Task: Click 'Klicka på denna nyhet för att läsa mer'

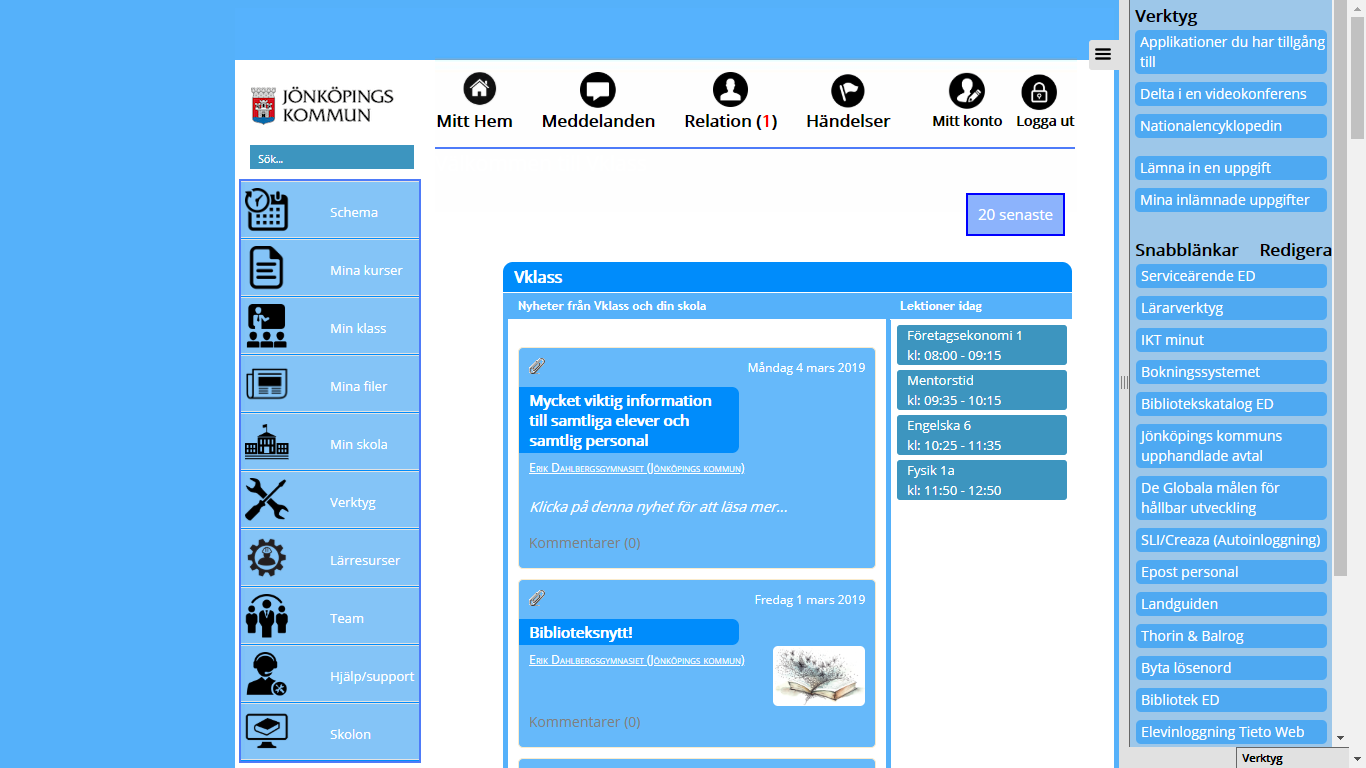Action: click(x=659, y=507)
